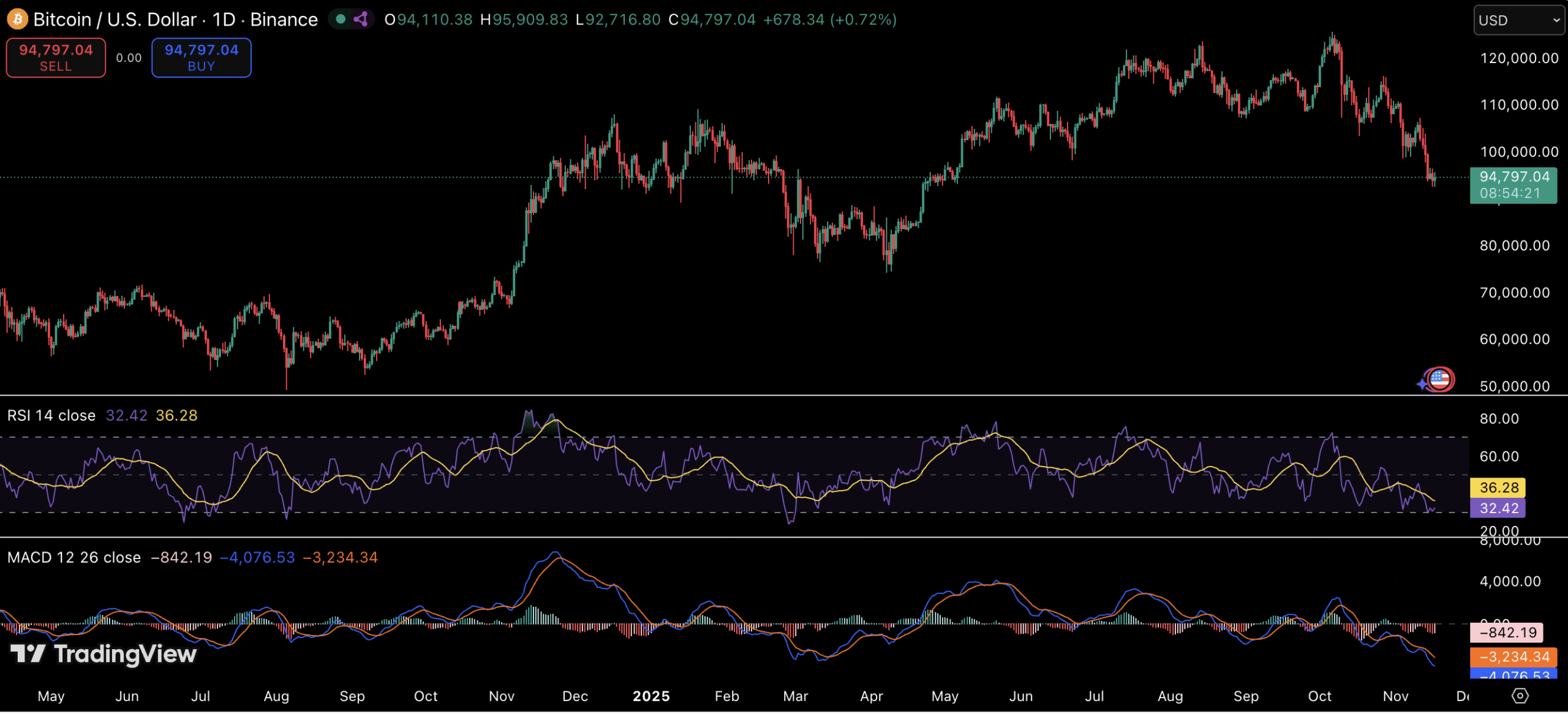Click the Bitcoin / U.S. Dollar symbol title
The image size is (1568, 714).
pos(115,20)
